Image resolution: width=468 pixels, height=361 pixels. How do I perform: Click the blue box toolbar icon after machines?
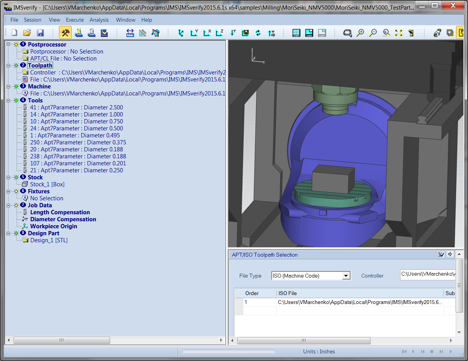104,33
